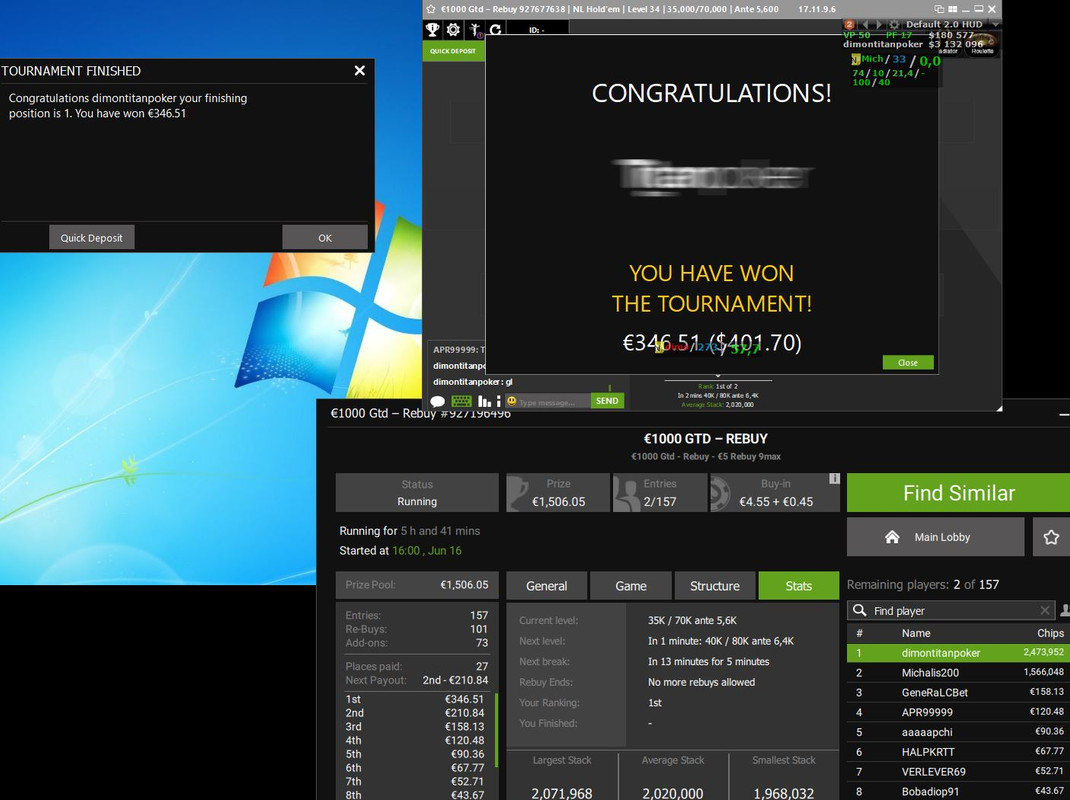
Task: Click the refresh arrow icon in the table toolbar
Action: [495, 29]
